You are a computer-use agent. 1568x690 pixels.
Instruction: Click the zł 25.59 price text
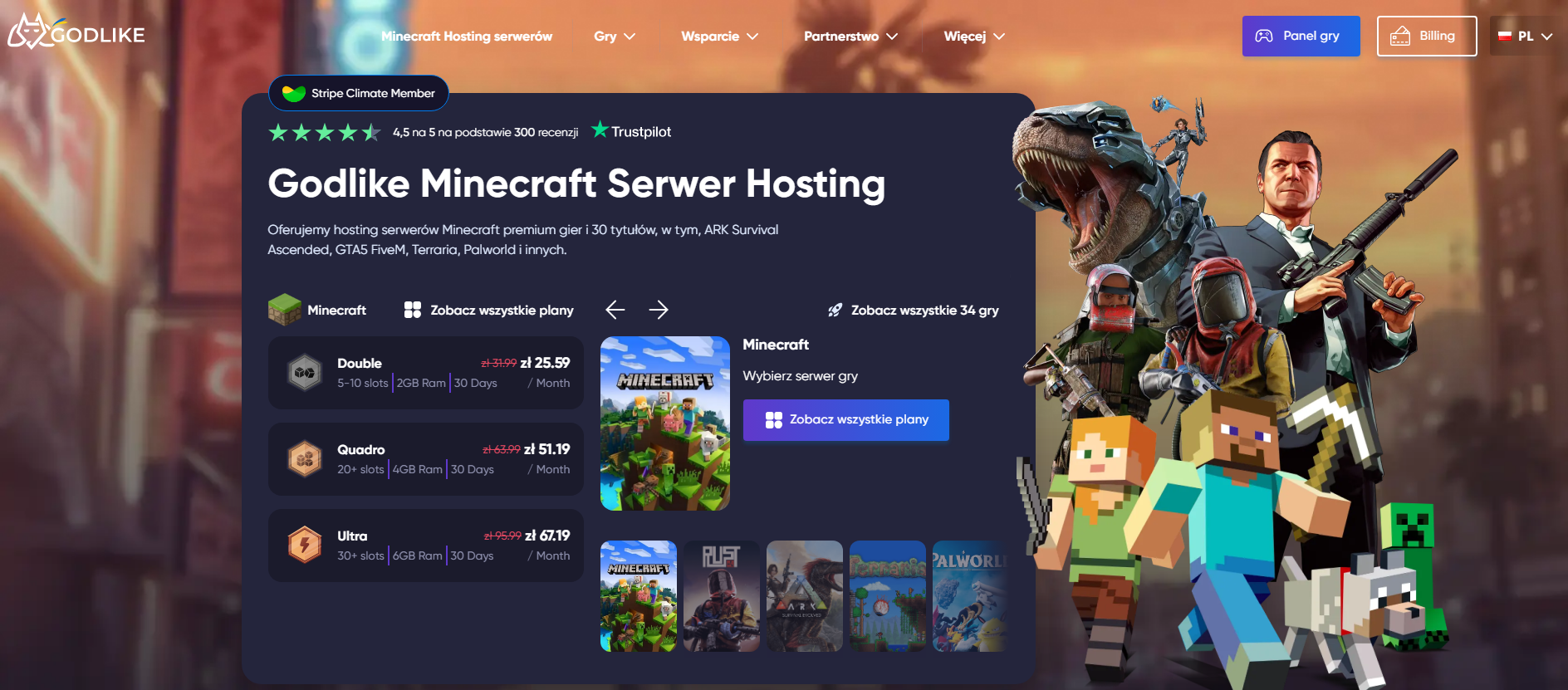545,363
